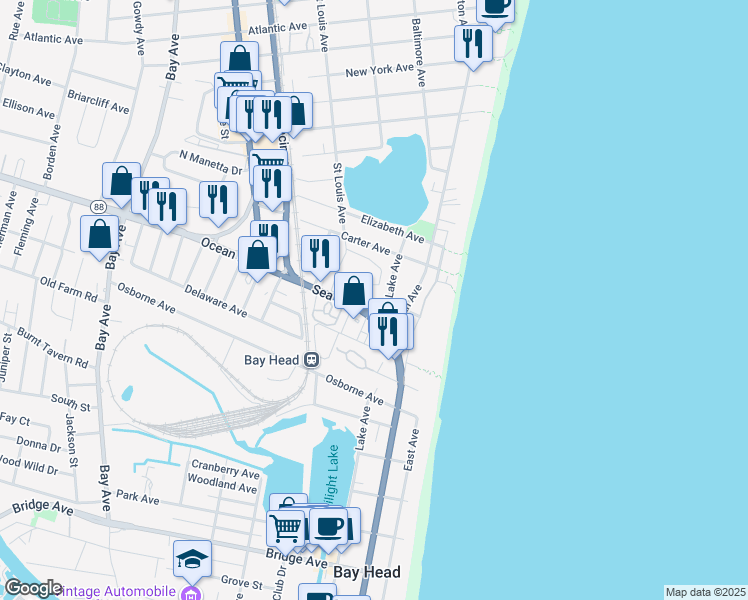The image size is (748, 600).
Task: Click the Map data ©2025 attribution
Action: [x=705, y=592]
